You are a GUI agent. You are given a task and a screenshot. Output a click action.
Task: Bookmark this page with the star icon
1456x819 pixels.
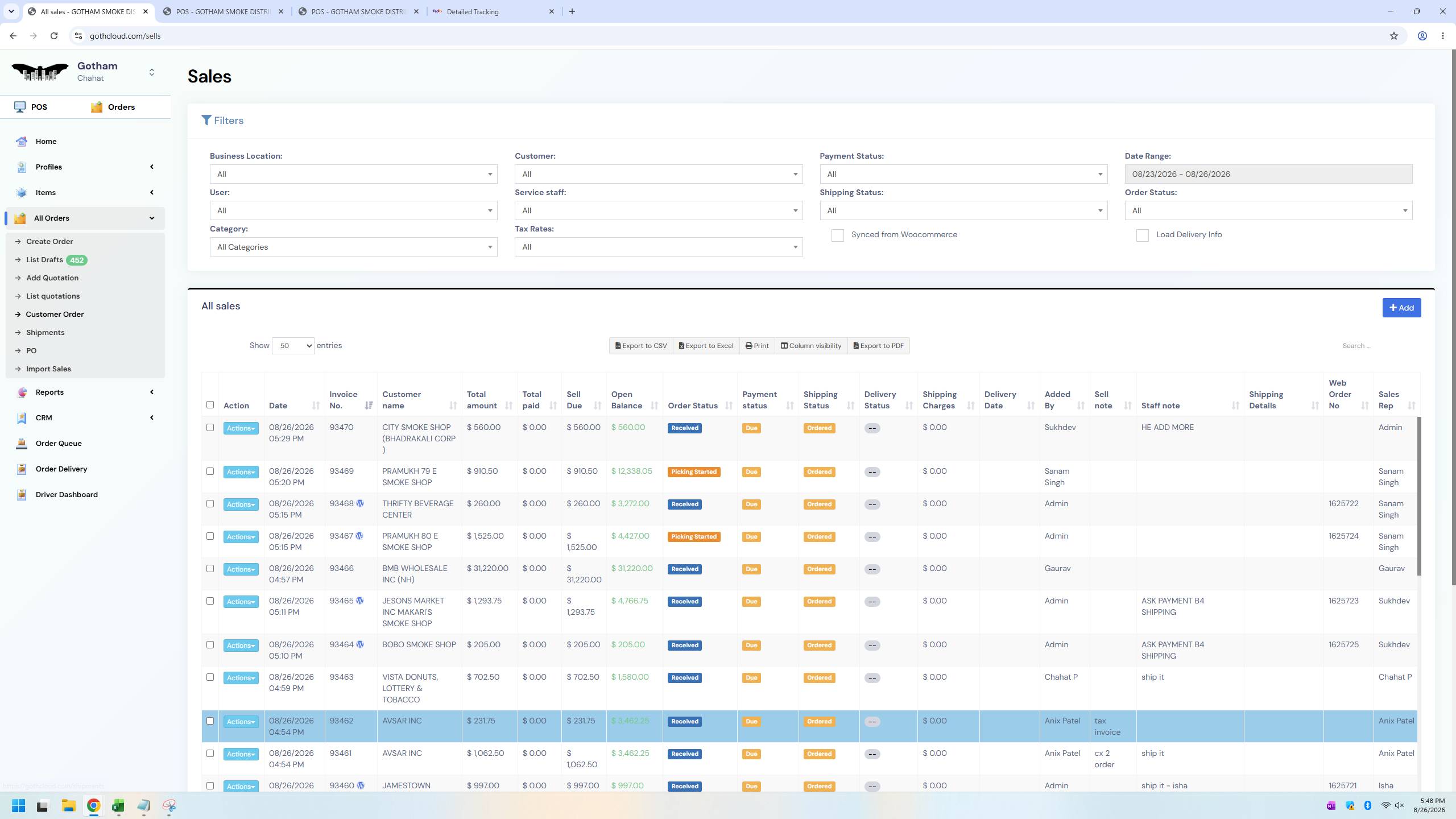tap(1393, 36)
